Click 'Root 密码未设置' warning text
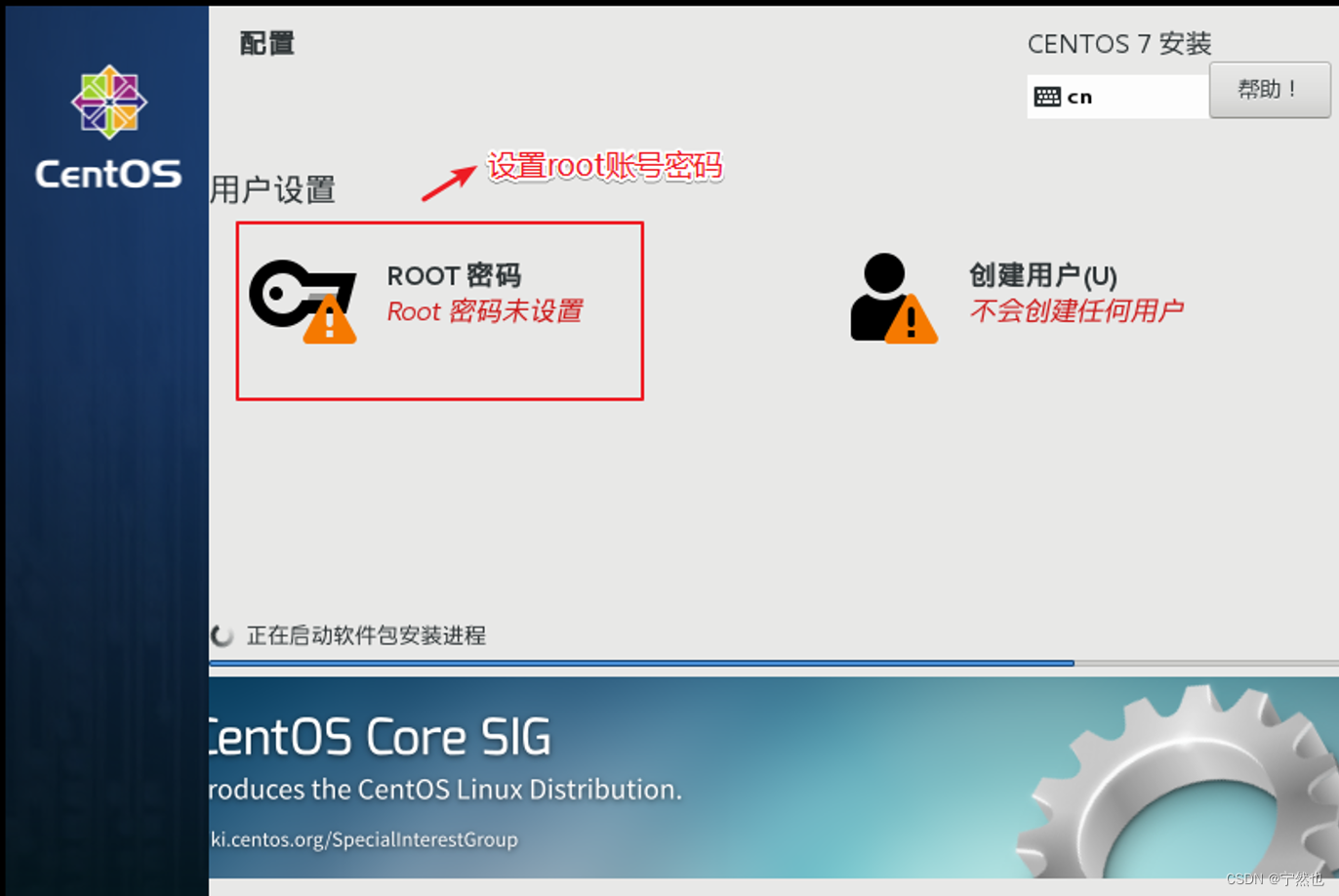Image resolution: width=1339 pixels, height=896 pixels. [485, 311]
